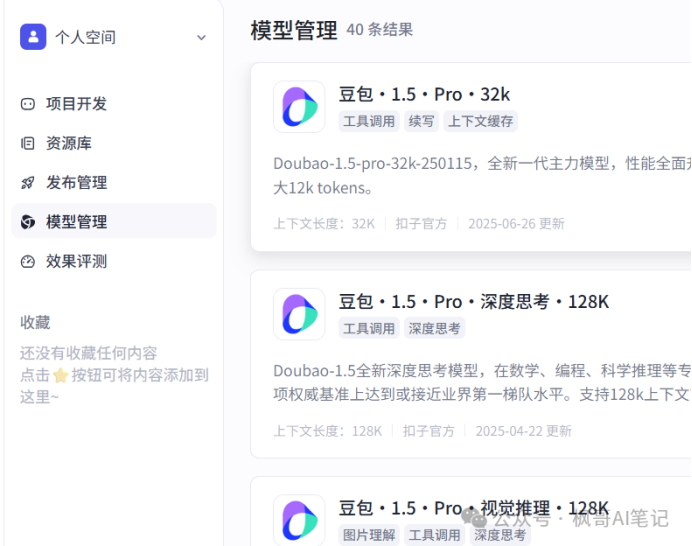Expand the 个人空间 workspace dropdown chevron
Image resolution: width=692 pixels, height=546 pixels.
point(201,38)
